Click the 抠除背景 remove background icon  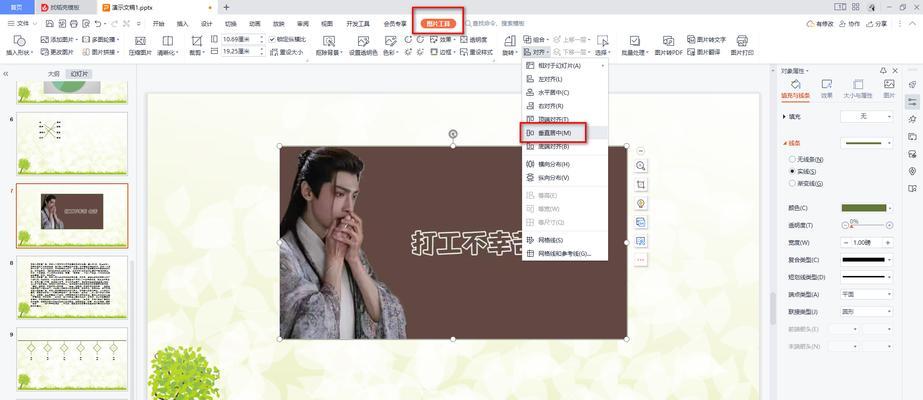pos(329,41)
